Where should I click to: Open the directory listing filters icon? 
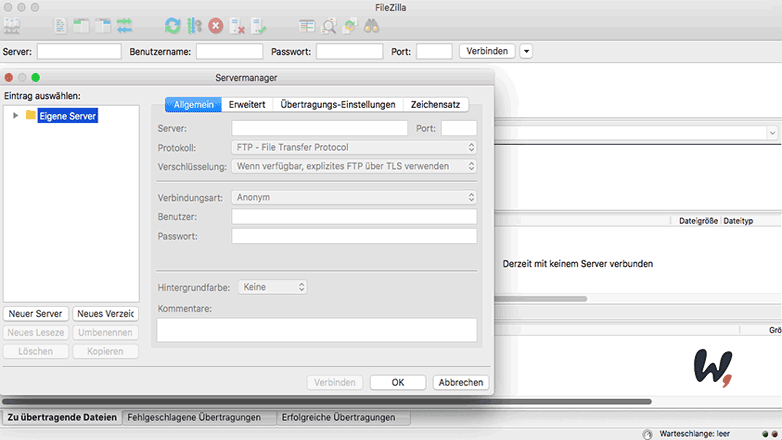(x=307, y=26)
